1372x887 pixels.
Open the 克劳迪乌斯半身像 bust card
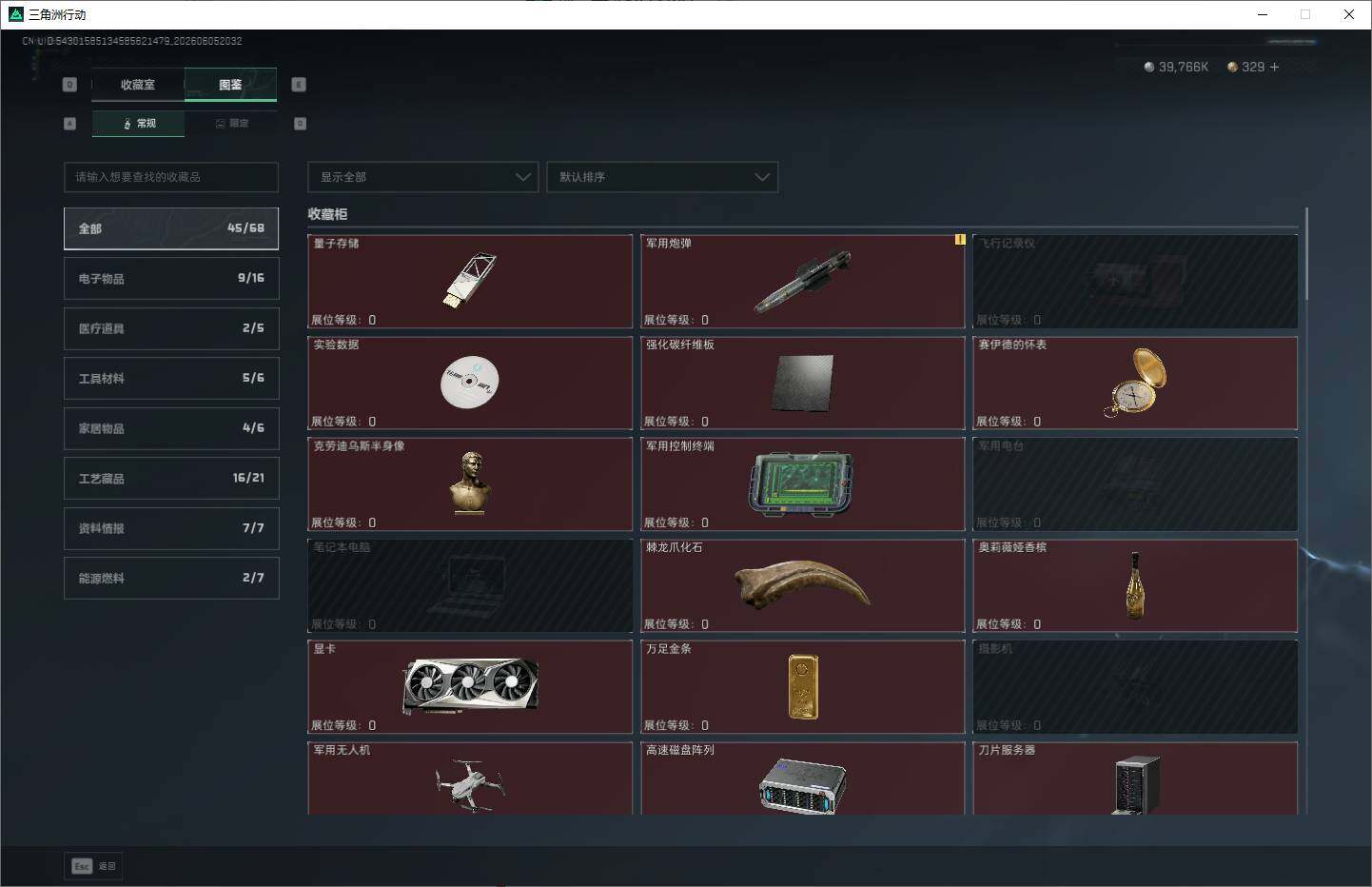click(470, 484)
